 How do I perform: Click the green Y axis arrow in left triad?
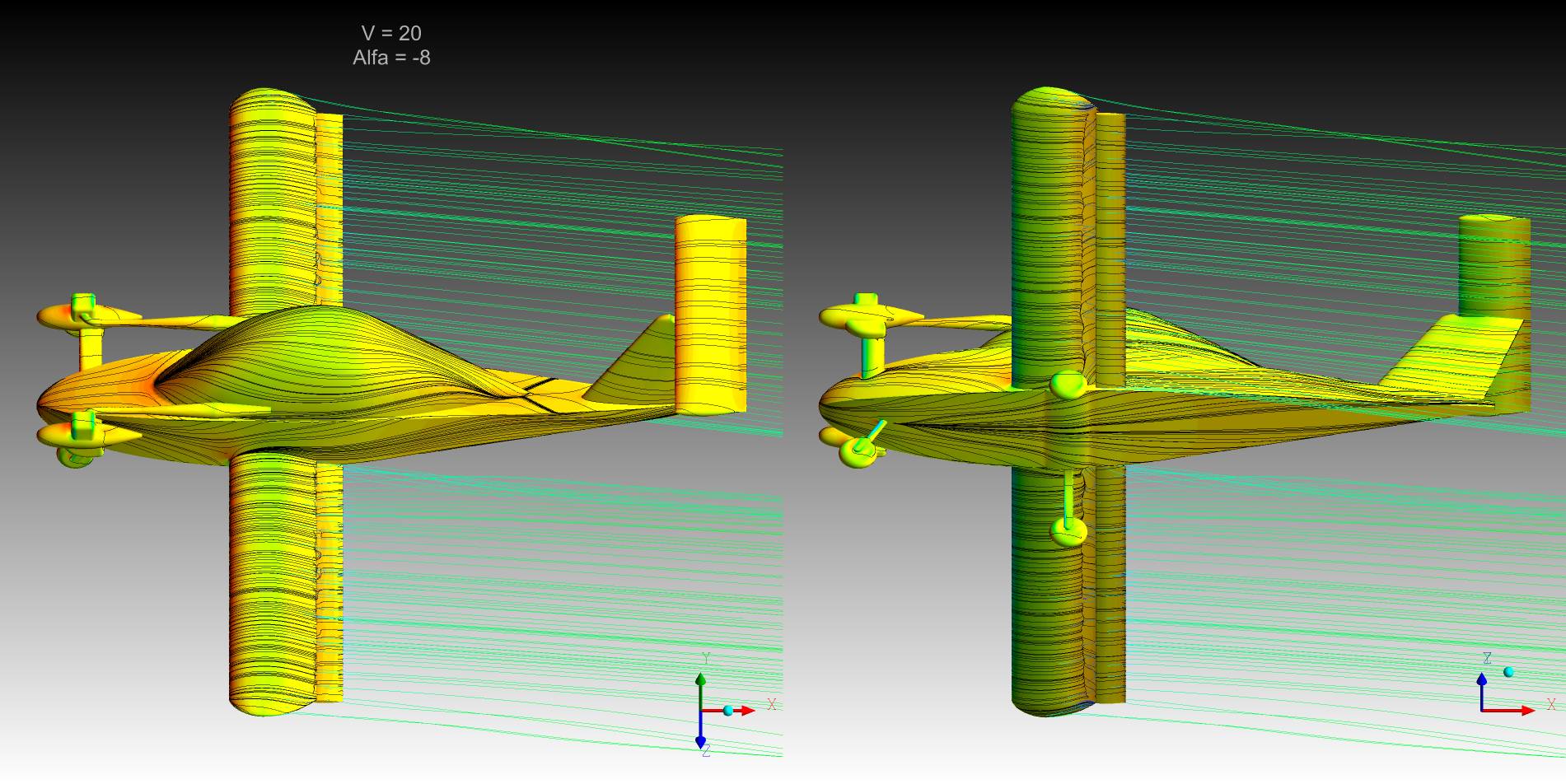point(700,685)
